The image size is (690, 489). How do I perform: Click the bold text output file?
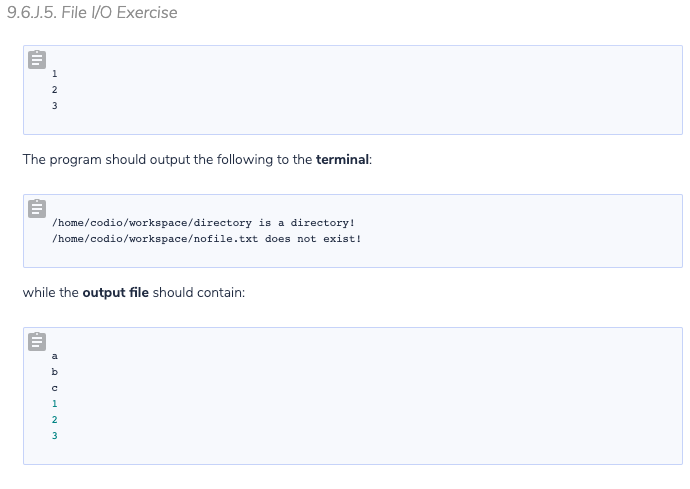pyautogui.click(x=116, y=293)
